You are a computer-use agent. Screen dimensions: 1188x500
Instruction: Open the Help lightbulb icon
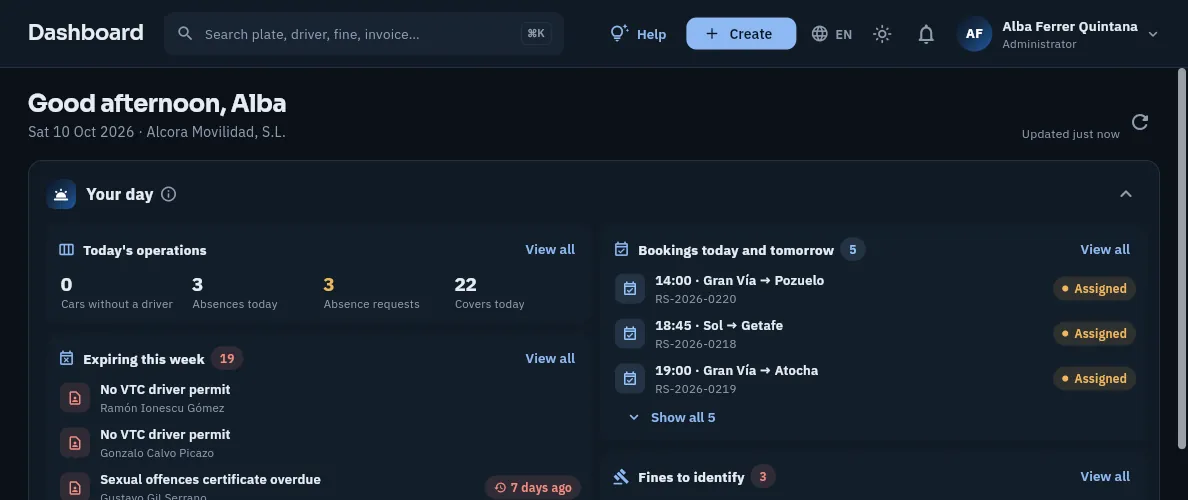[619, 33]
